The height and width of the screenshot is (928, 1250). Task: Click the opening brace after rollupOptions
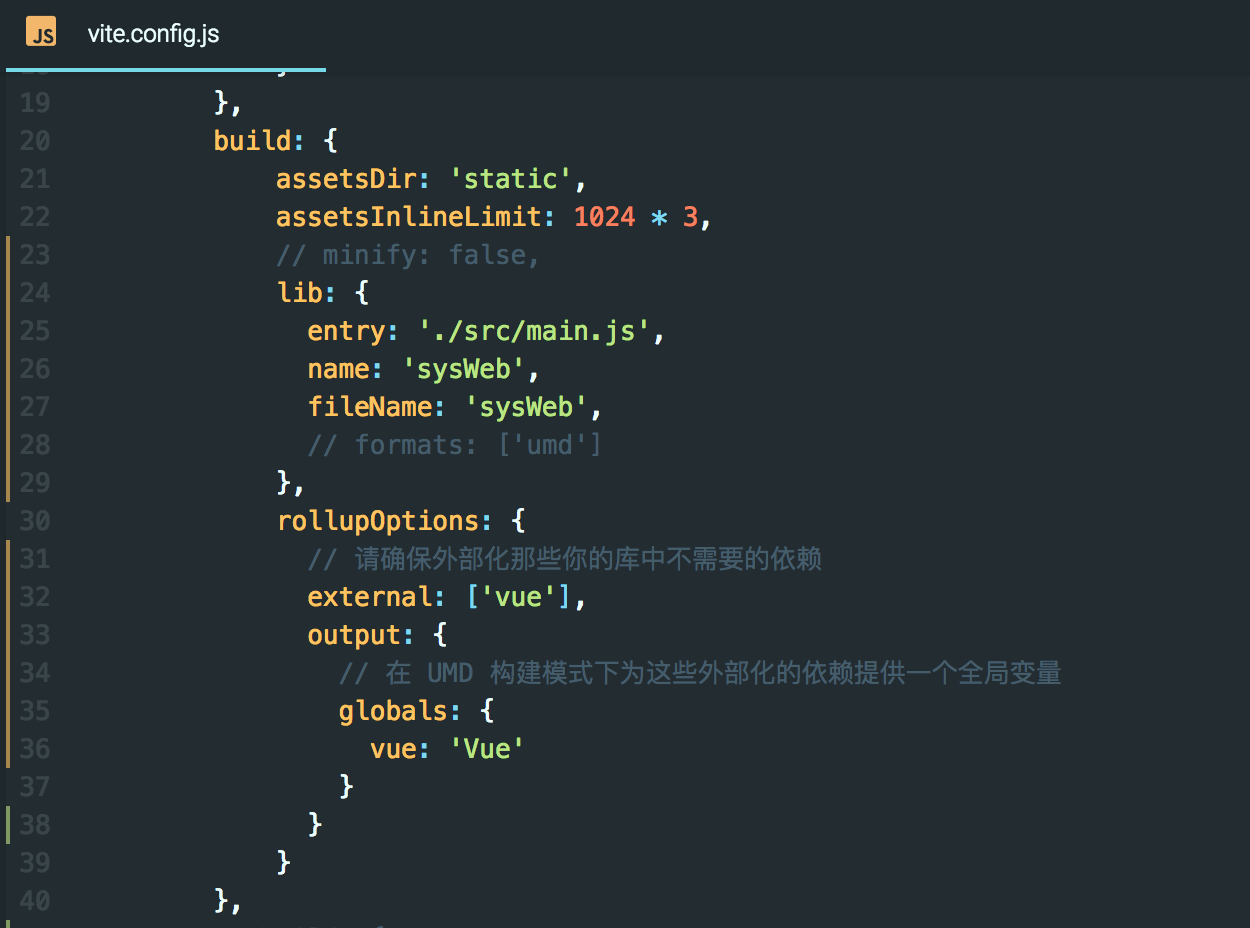click(519, 520)
